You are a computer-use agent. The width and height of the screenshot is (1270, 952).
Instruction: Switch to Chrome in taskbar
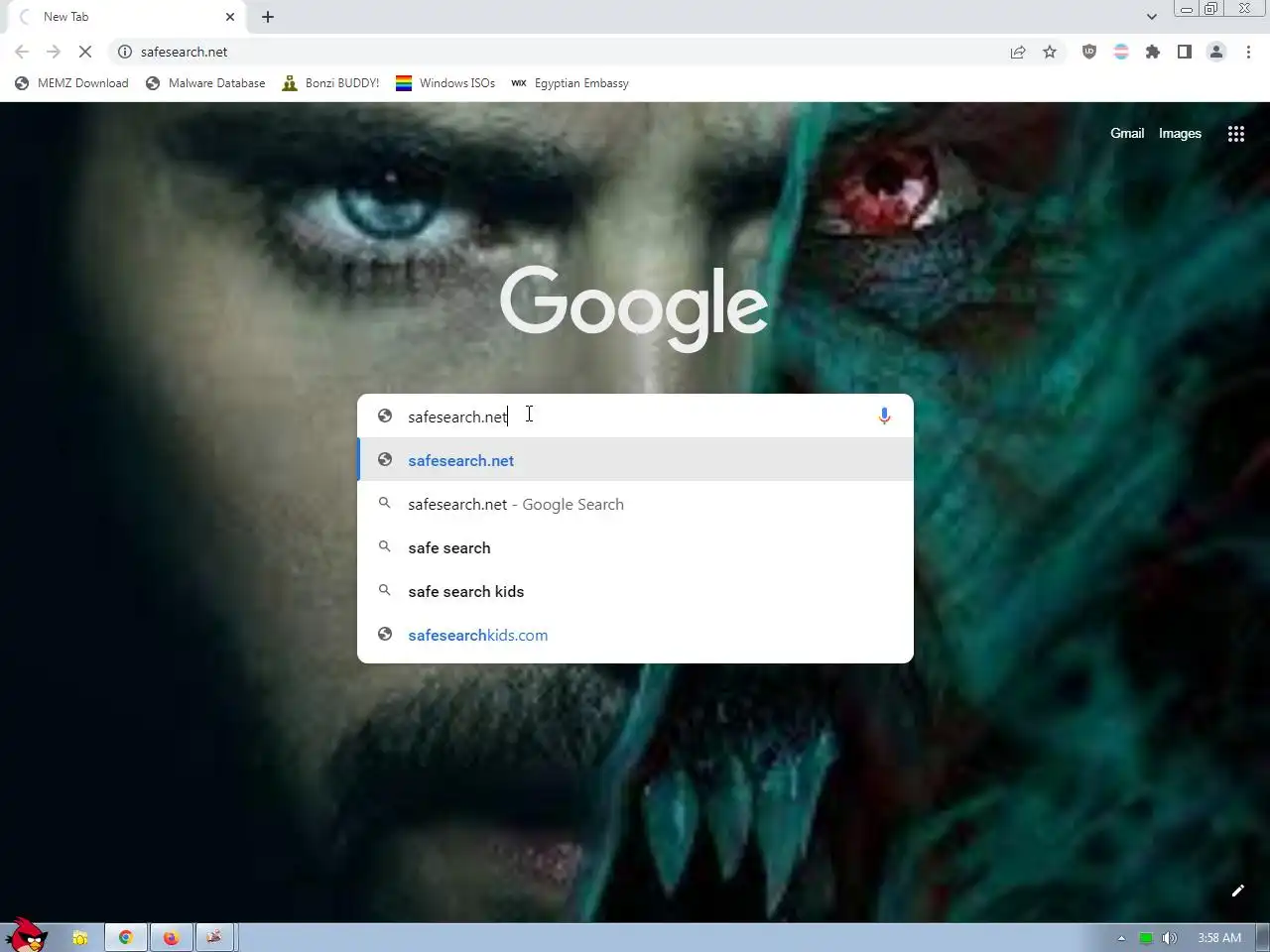pos(126,937)
